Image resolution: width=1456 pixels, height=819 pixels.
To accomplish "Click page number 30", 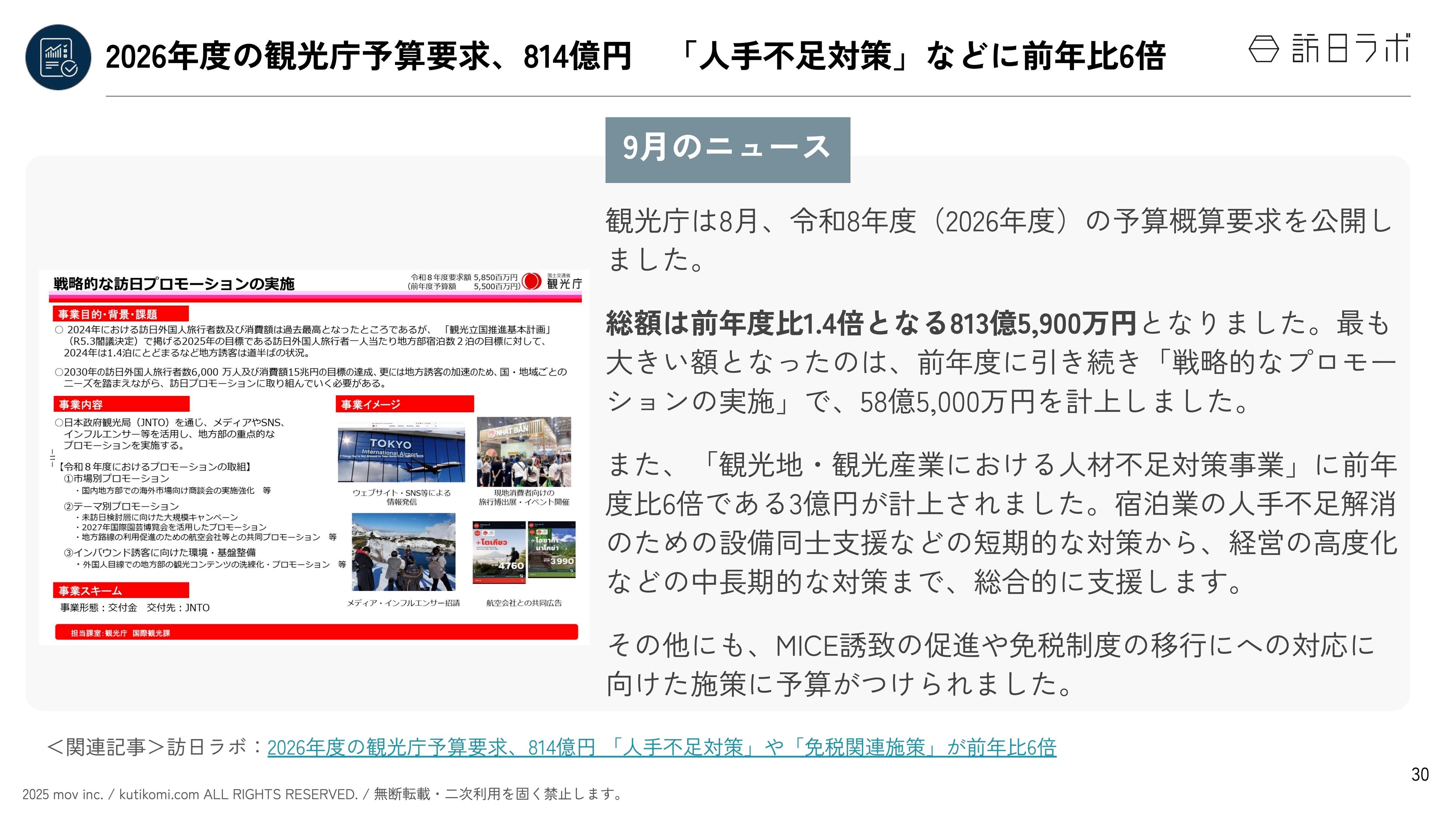I will [x=1420, y=774].
